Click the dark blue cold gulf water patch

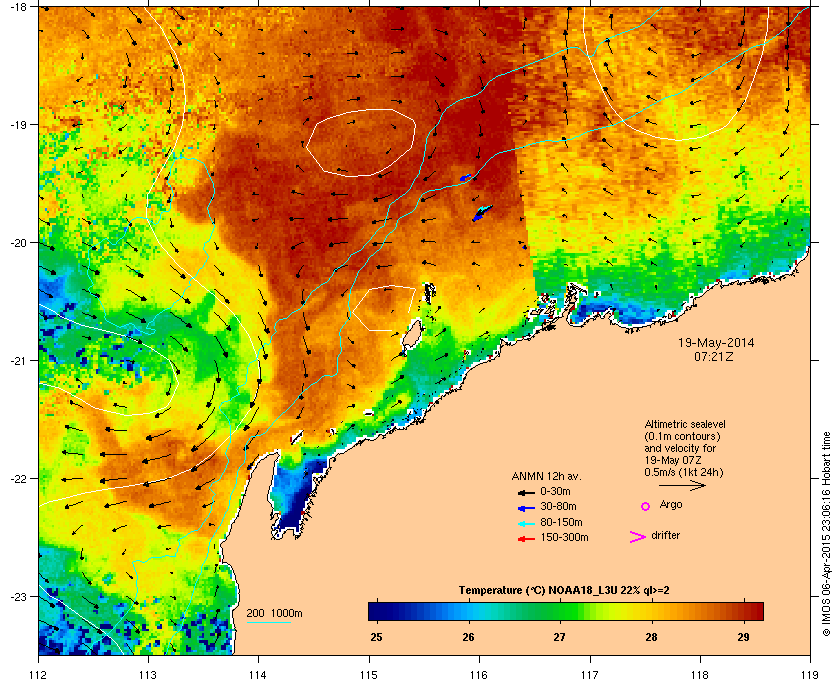coord(294,496)
